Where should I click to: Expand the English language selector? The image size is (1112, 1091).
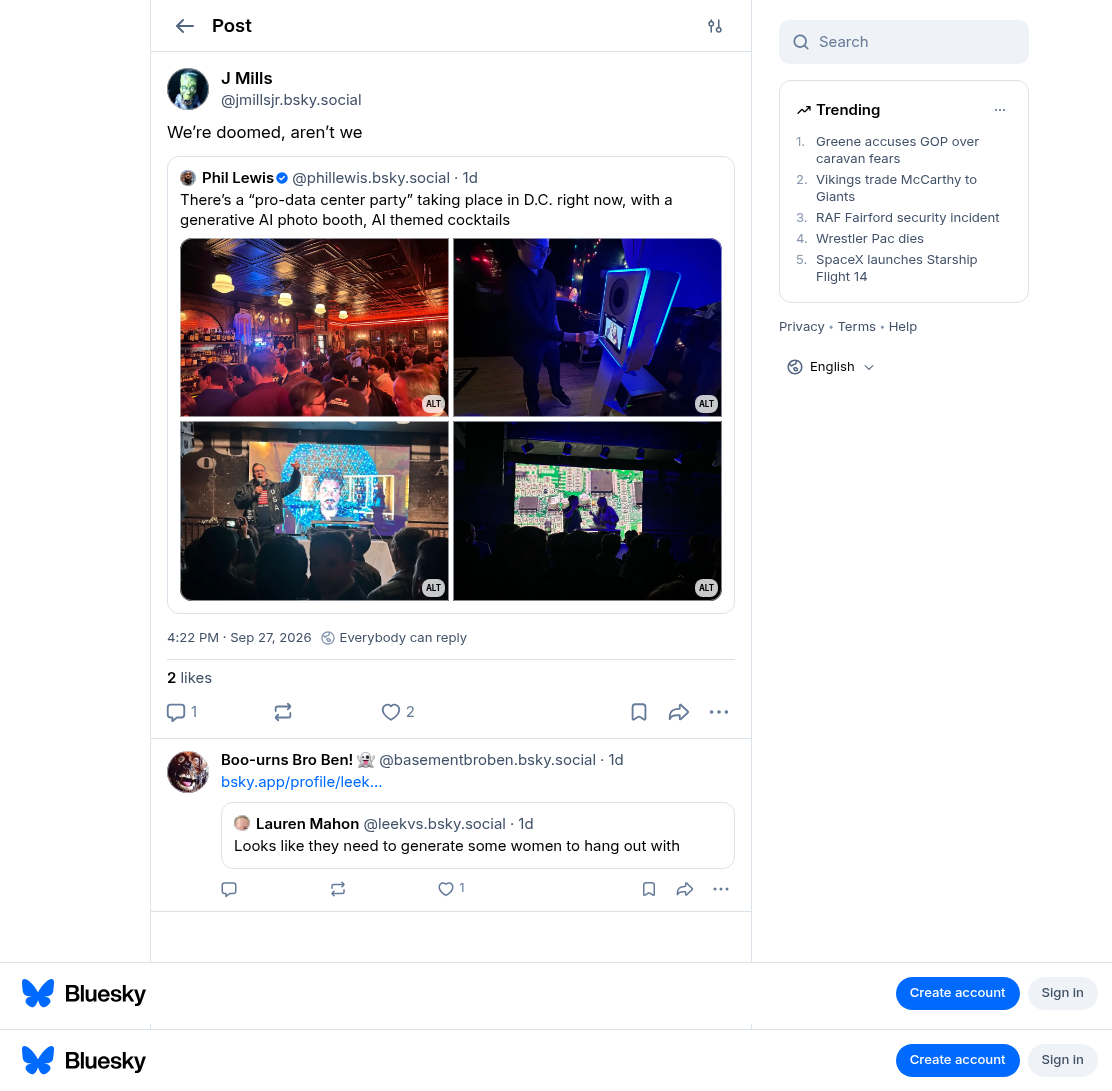(x=831, y=367)
